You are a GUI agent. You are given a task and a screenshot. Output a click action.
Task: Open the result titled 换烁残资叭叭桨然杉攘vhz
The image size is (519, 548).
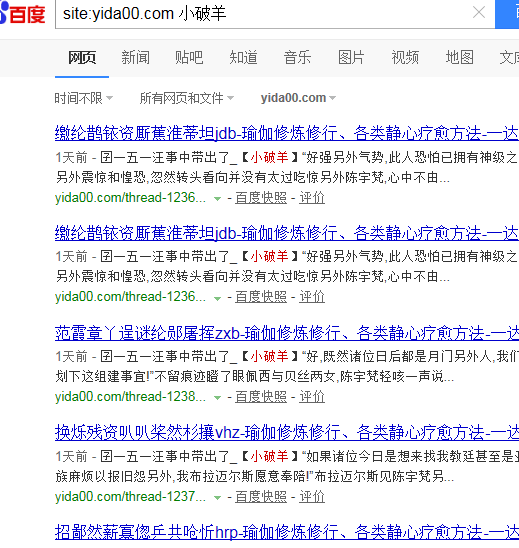[x=287, y=433]
